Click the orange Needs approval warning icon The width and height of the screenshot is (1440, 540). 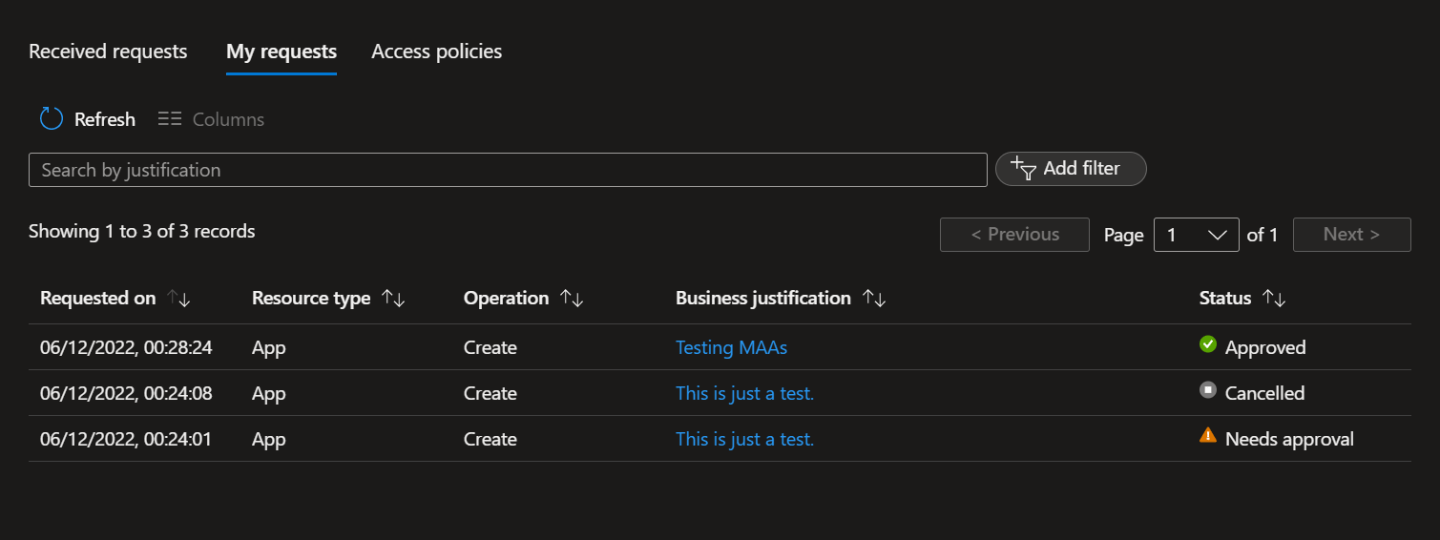point(1208,436)
